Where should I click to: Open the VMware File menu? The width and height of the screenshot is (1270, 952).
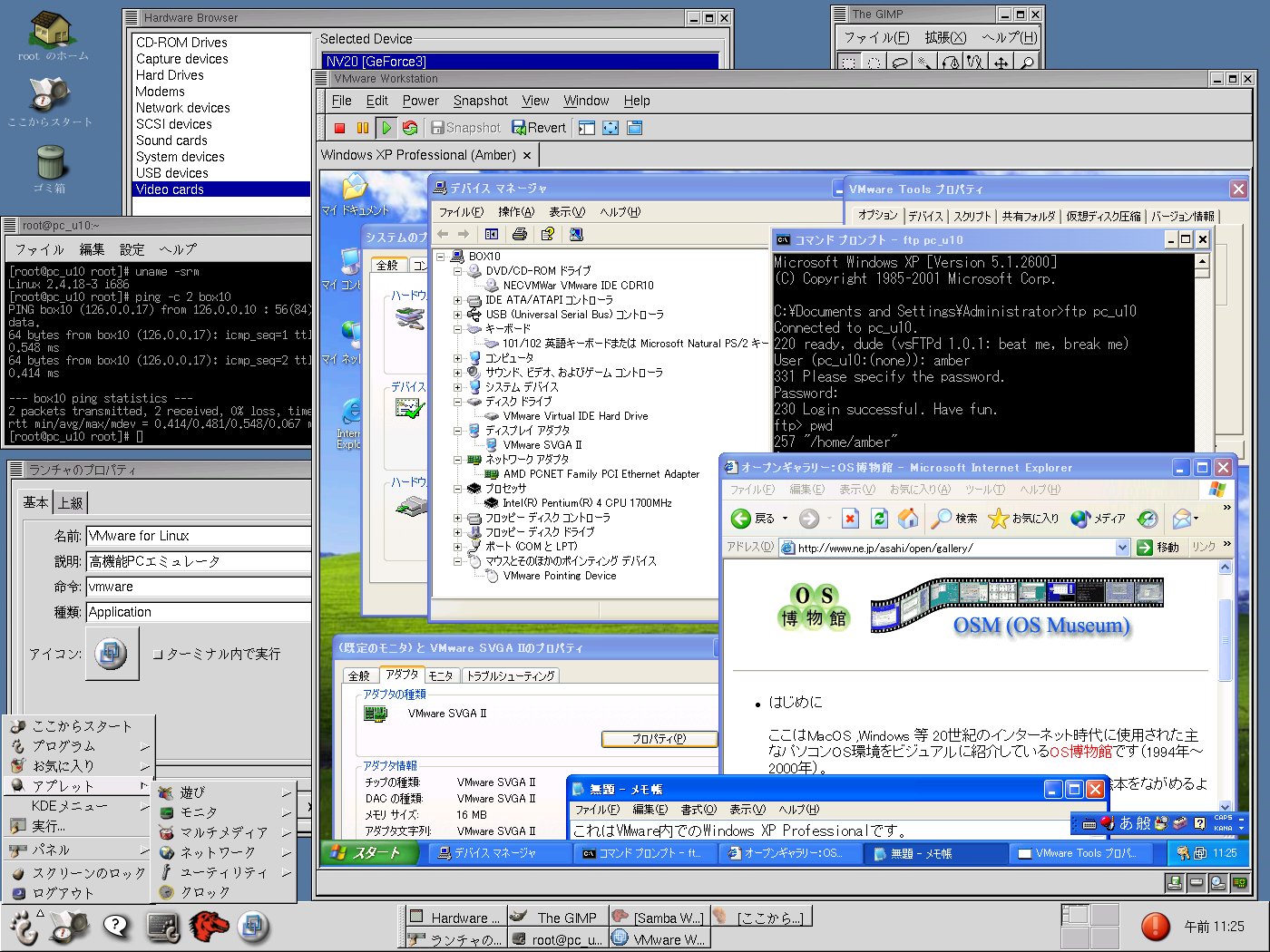coord(342,101)
